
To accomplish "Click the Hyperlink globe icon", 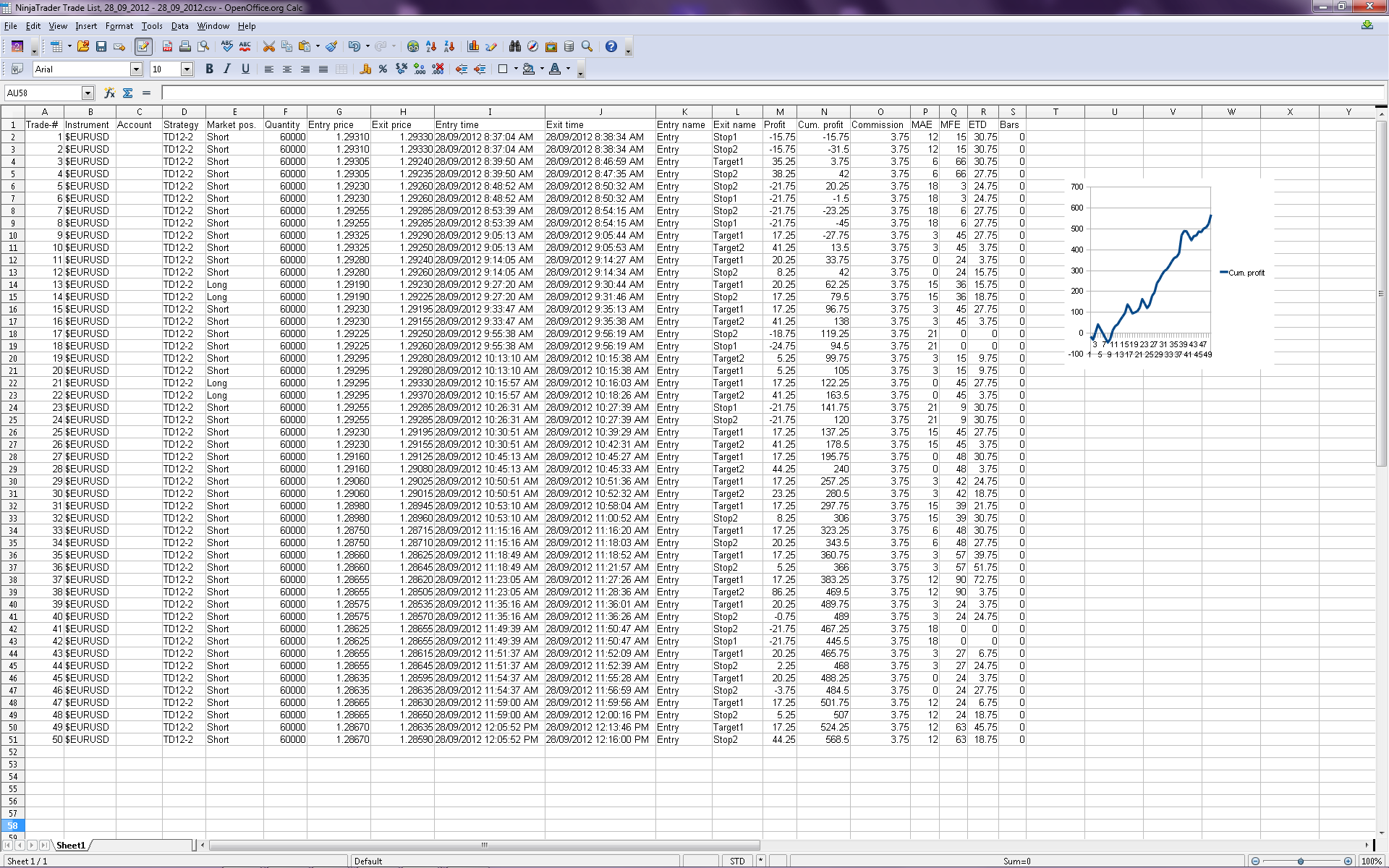I will click(413, 46).
